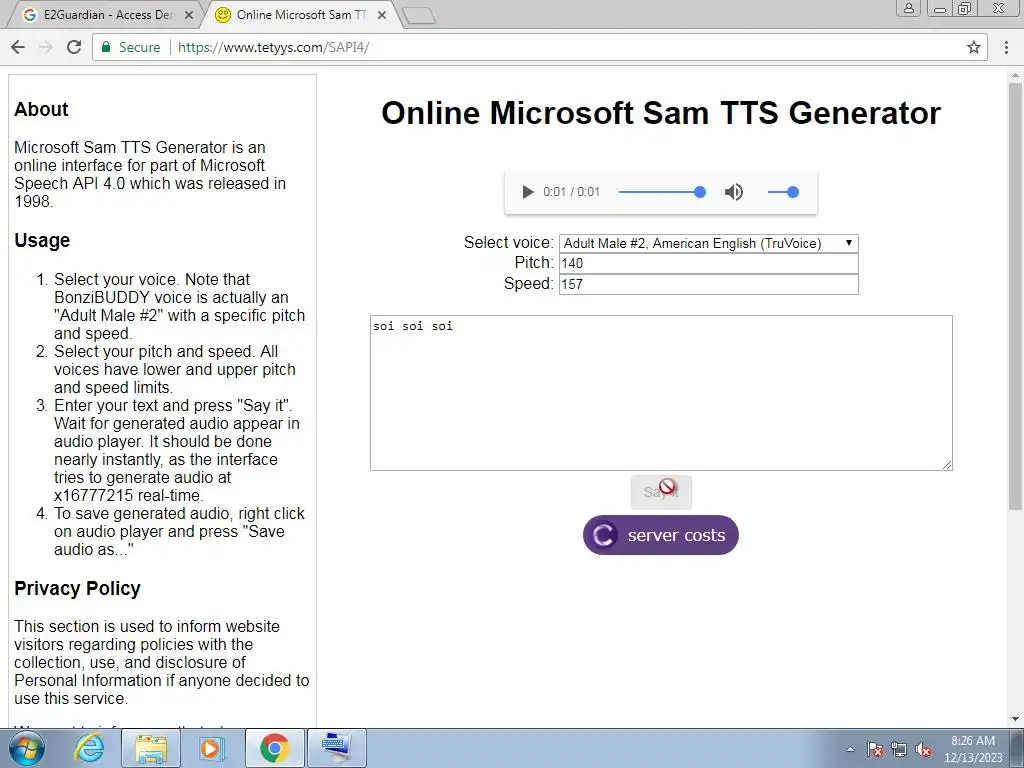
Task: Click the About heading
Action: coord(41,109)
